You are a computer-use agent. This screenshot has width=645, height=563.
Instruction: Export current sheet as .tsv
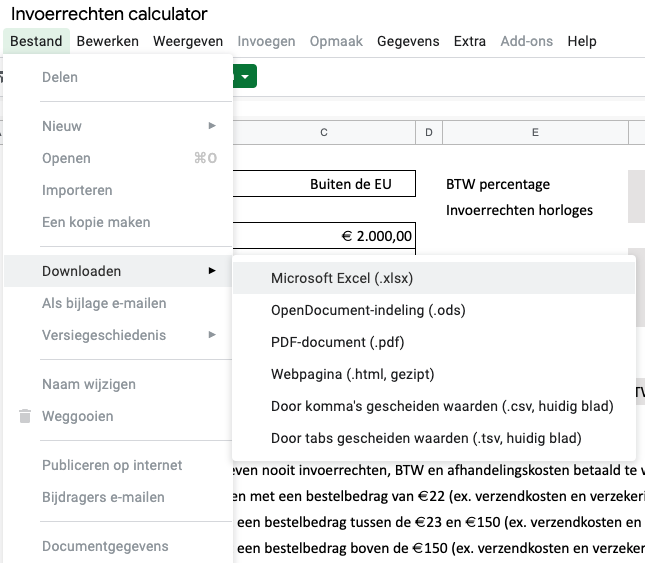point(426,438)
